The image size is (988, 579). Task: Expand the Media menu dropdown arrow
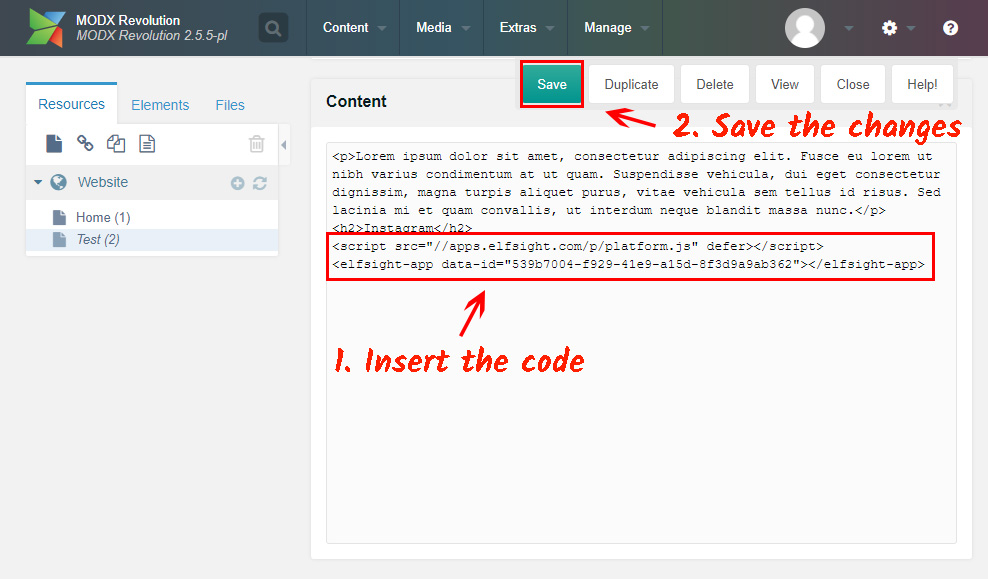pos(466,28)
